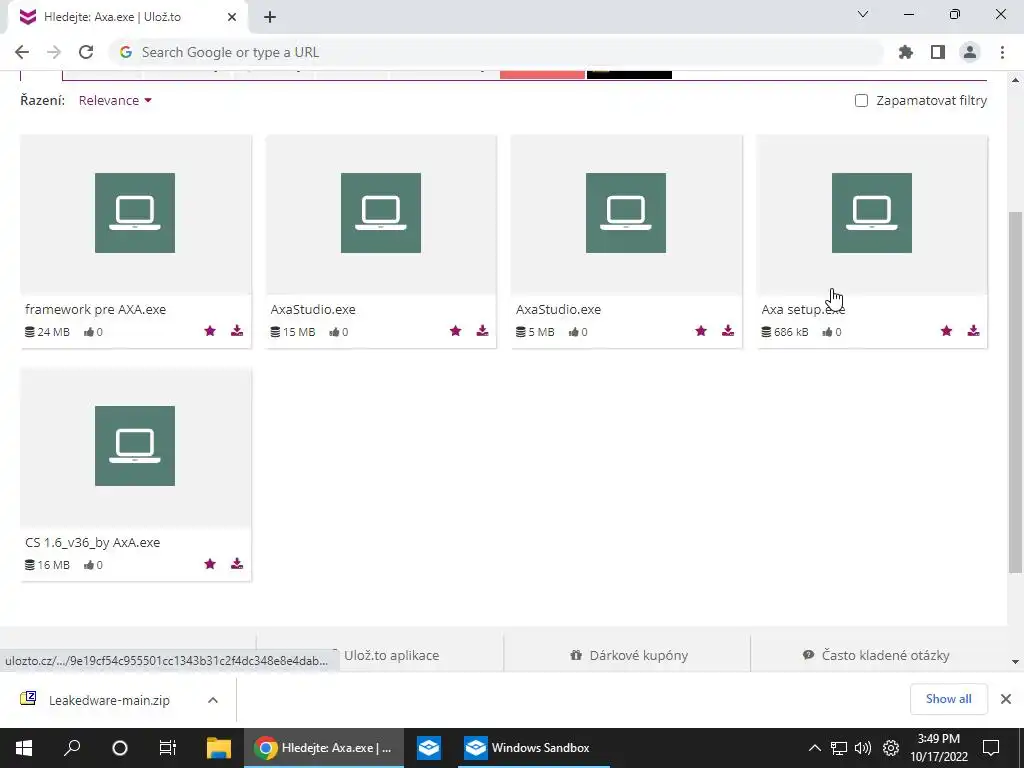
Task: Star the 5 MB AxaStudio.exe file
Action: 701,331
